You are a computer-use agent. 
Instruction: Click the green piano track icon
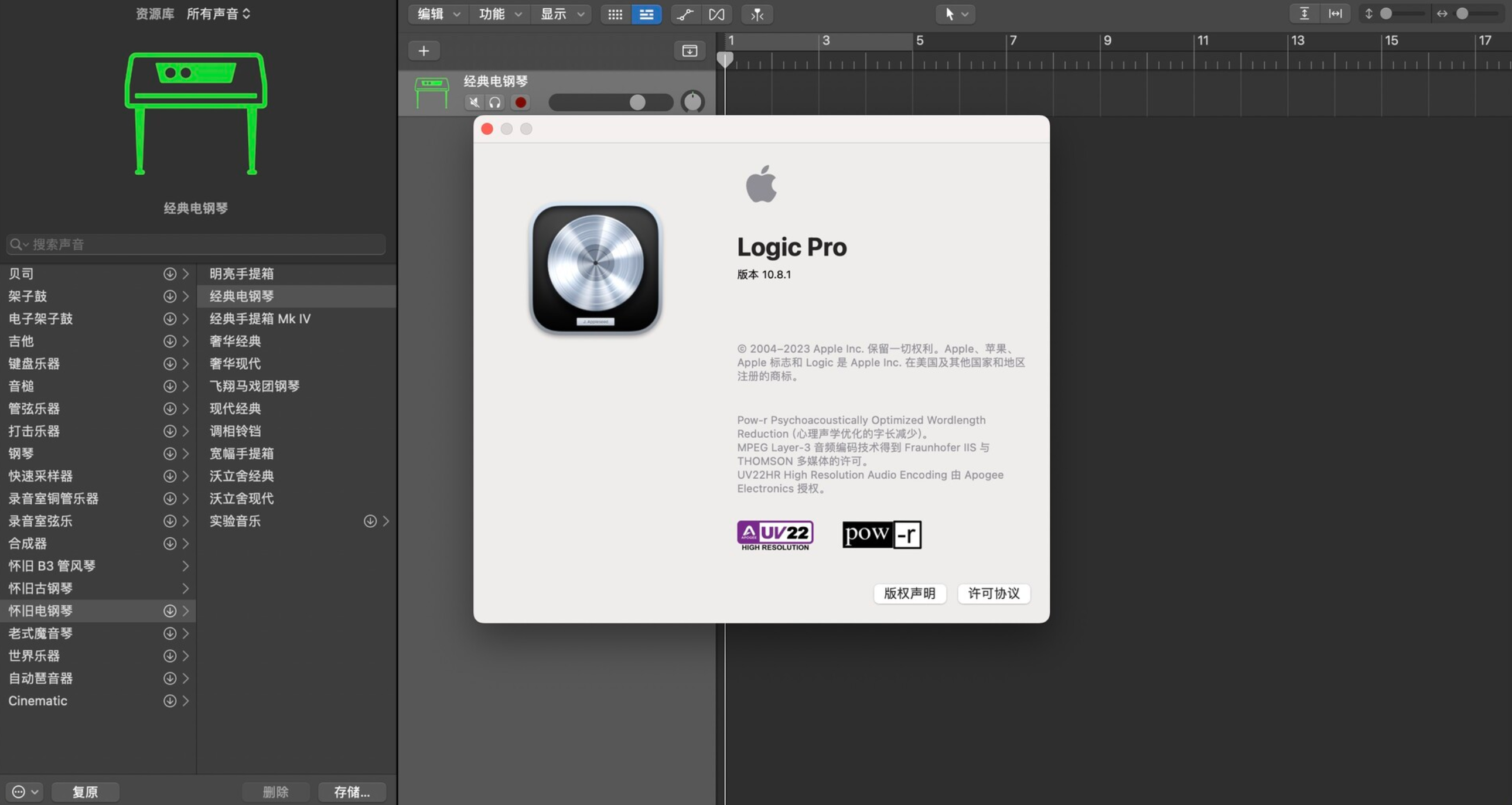tap(431, 93)
